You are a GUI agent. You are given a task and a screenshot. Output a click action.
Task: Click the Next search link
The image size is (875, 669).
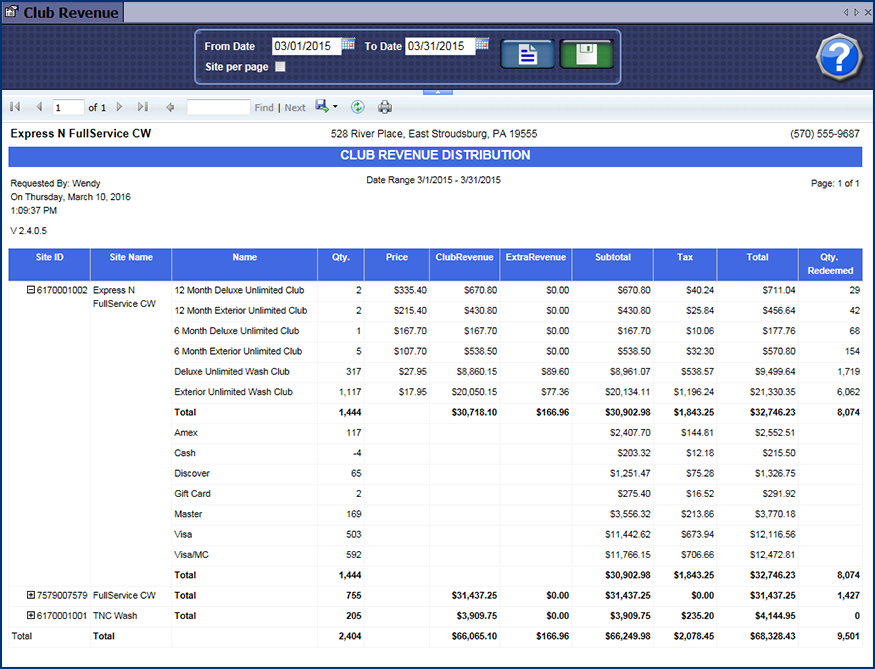pyautogui.click(x=295, y=108)
